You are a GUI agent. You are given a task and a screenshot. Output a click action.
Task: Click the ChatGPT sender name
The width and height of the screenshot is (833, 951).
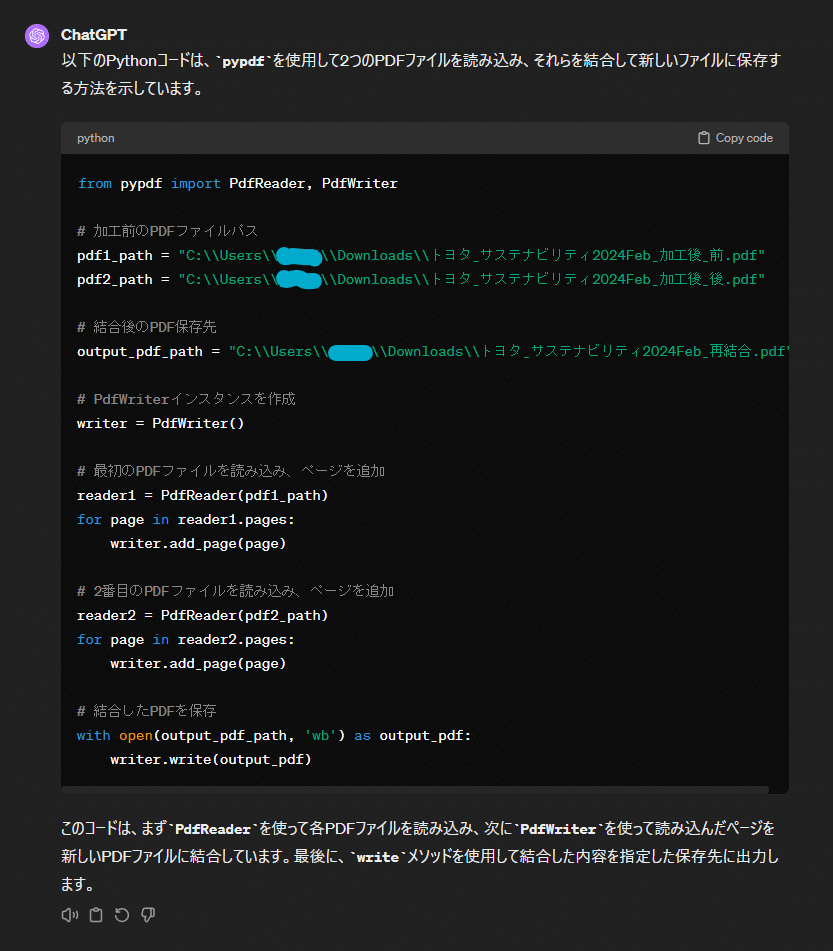tap(93, 35)
